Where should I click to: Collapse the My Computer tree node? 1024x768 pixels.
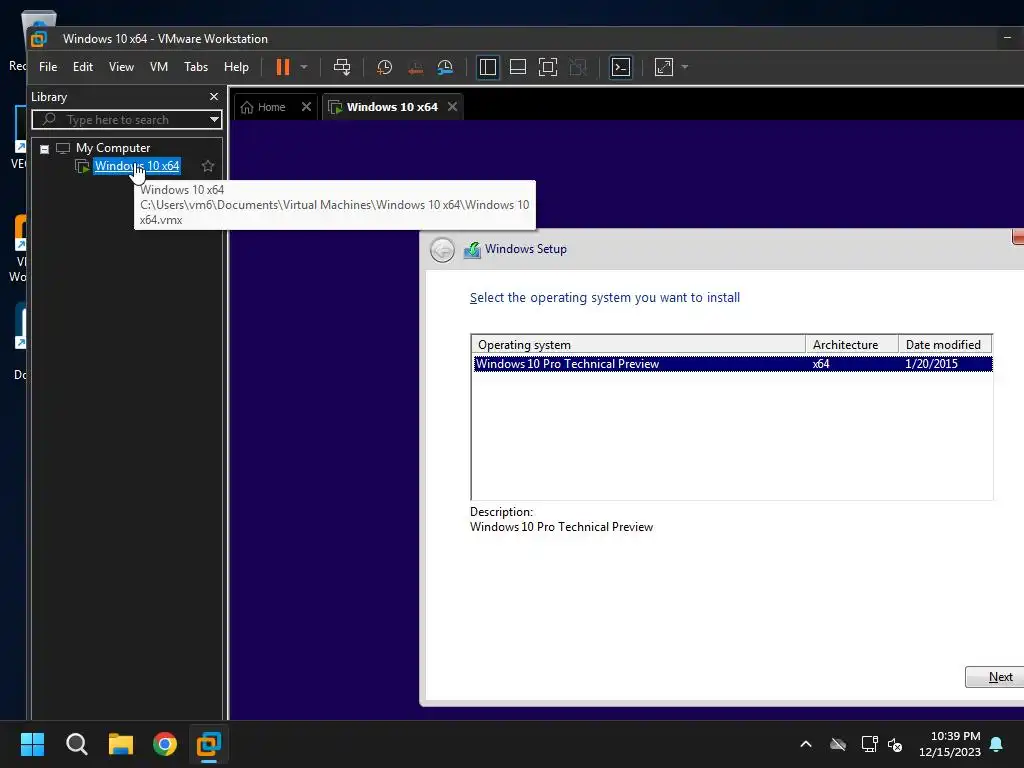tap(44, 149)
